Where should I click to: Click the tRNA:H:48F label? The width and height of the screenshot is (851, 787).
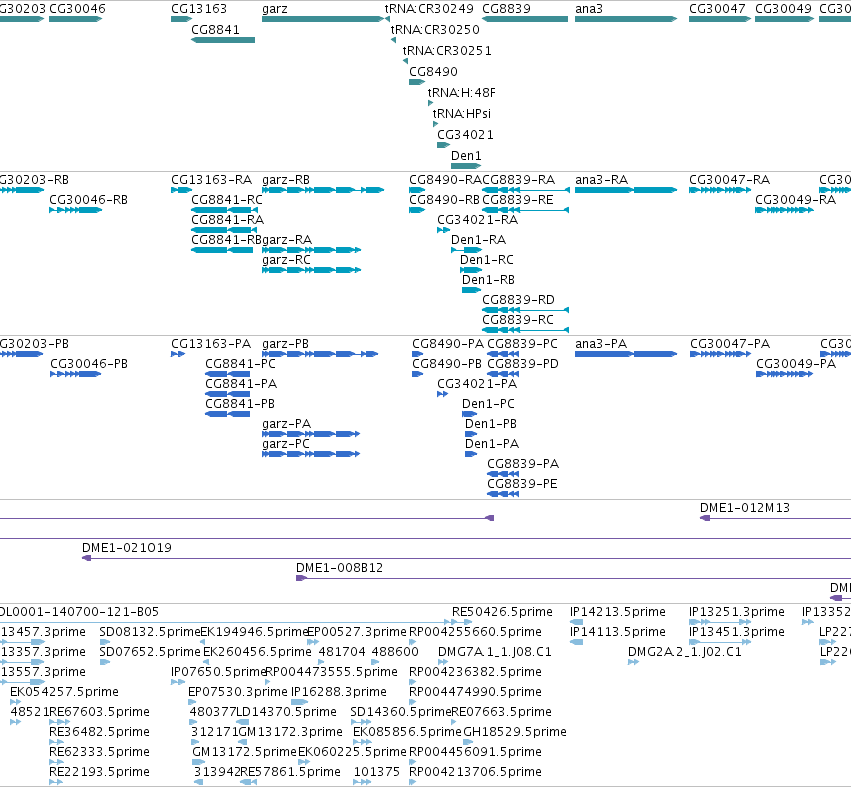click(462, 93)
